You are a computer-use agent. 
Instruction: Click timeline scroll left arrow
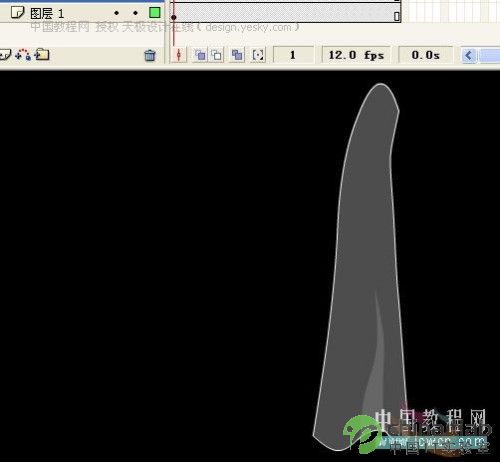pyautogui.click(x=469, y=55)
